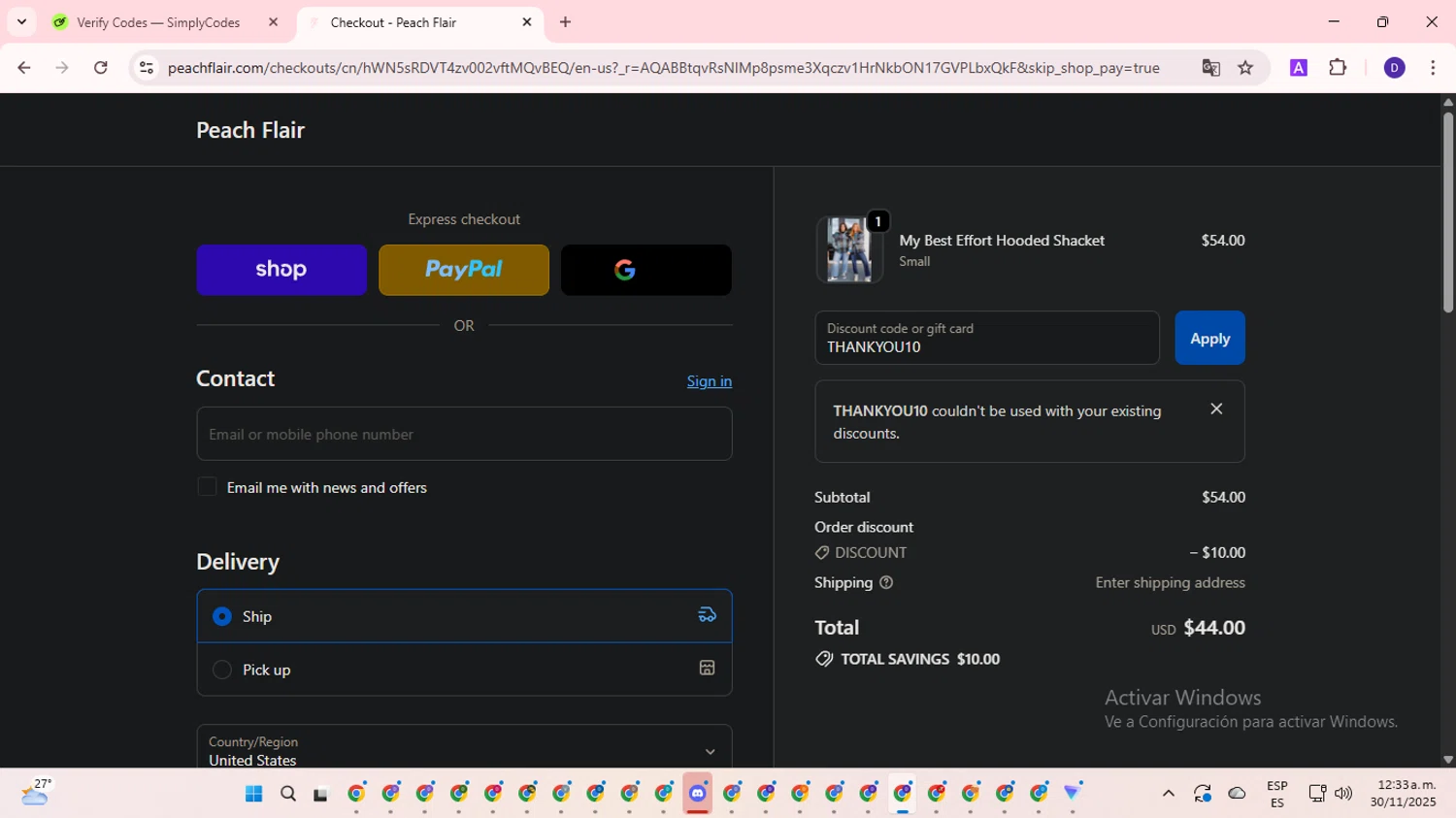View site information for peachflair.com
Image resolution: width=1456 pixels, height=818 pixels.
tap(147, 68)
